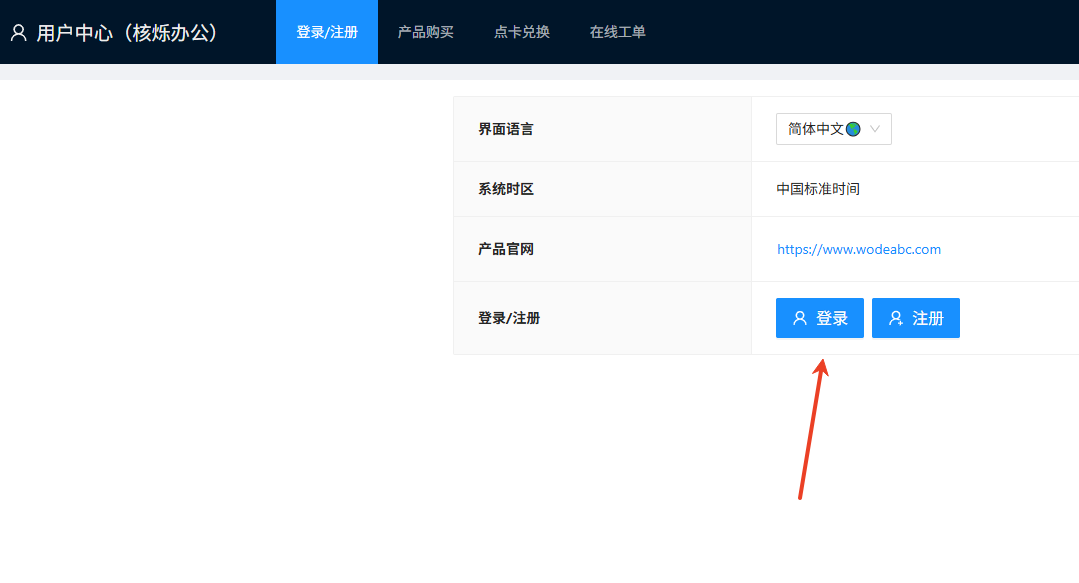Click the 产品官网 row label

(506, 249)
